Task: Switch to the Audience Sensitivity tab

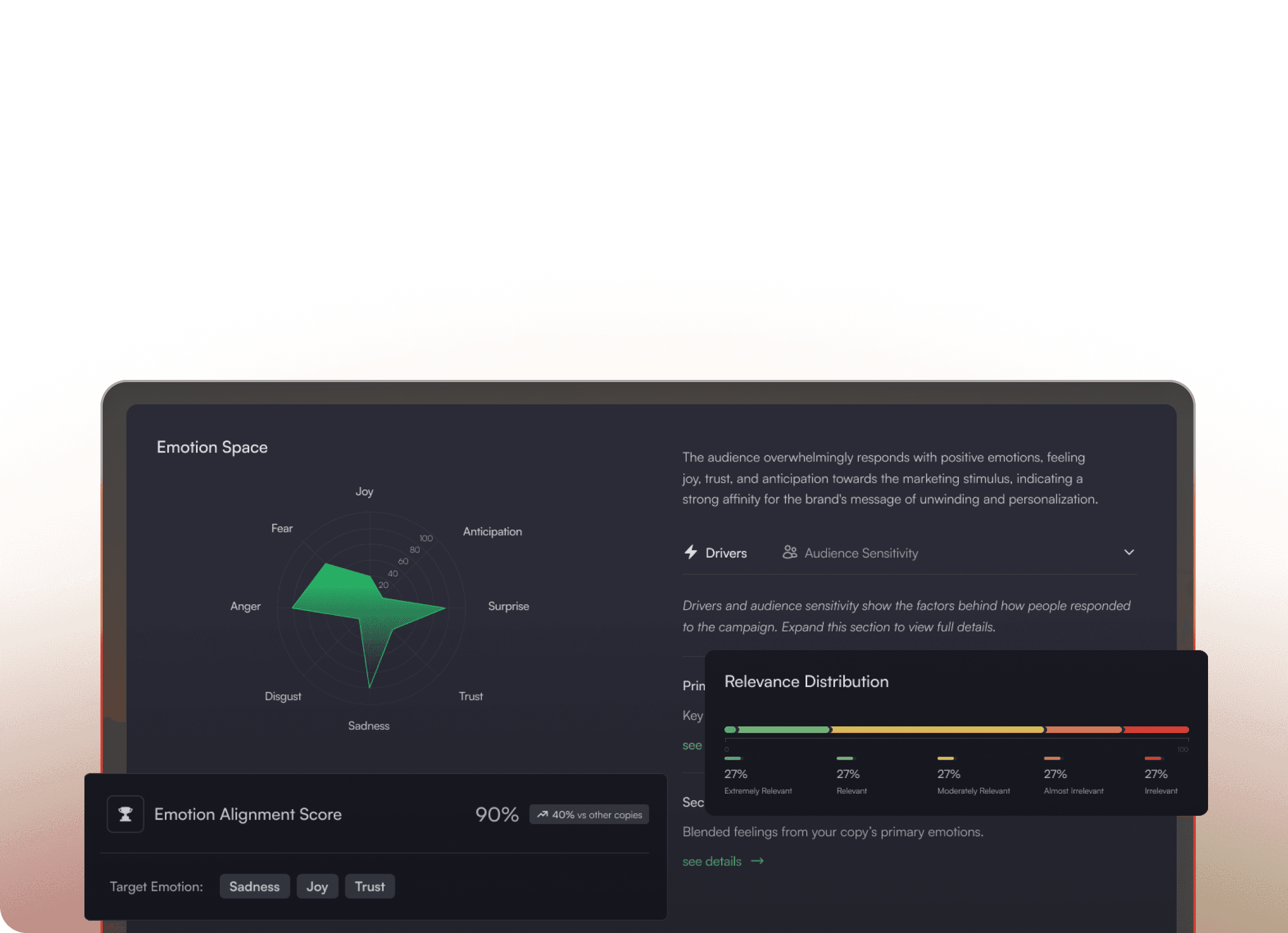Action: (861, 553)
